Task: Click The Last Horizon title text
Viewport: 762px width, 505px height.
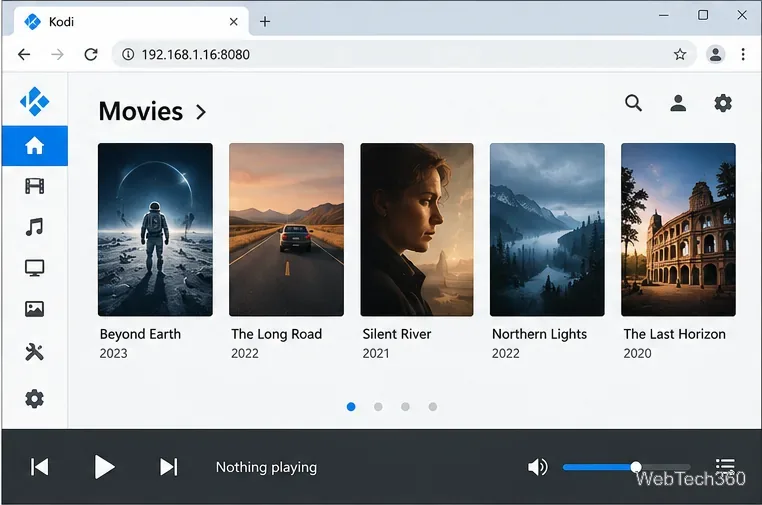Action: tap(675, 334)
